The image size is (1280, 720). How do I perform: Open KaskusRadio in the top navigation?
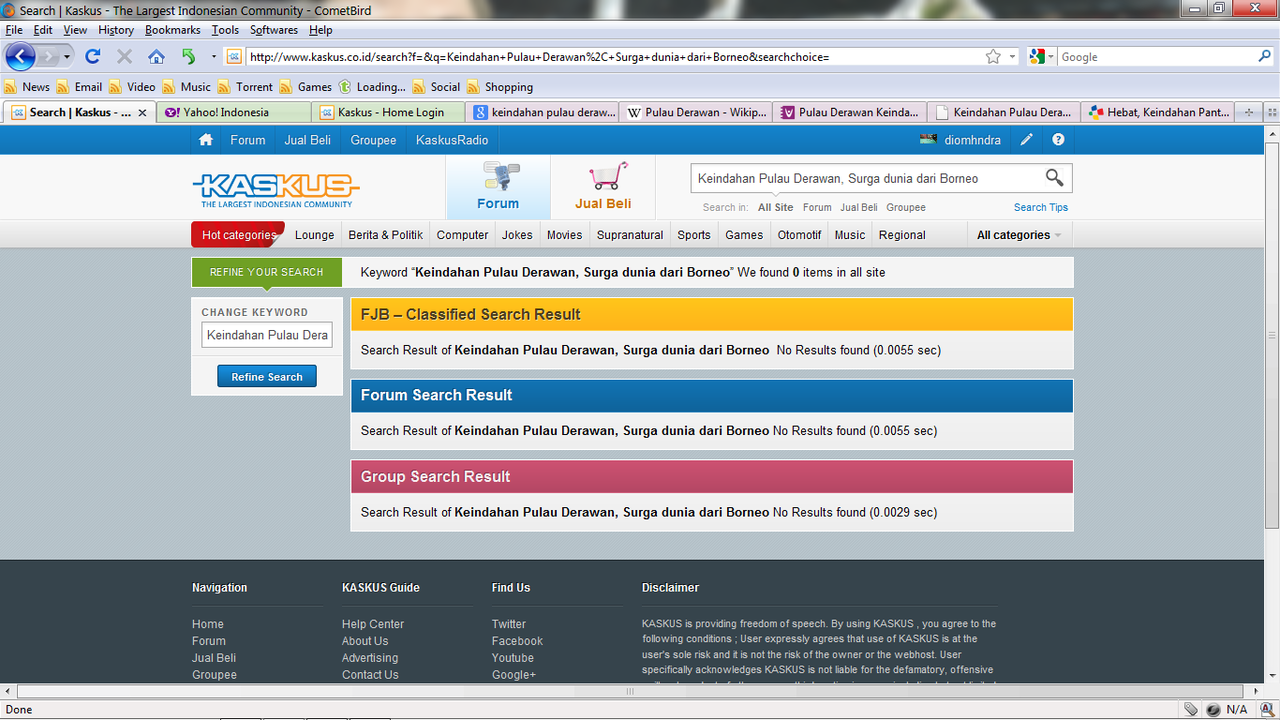pos(452,140)
